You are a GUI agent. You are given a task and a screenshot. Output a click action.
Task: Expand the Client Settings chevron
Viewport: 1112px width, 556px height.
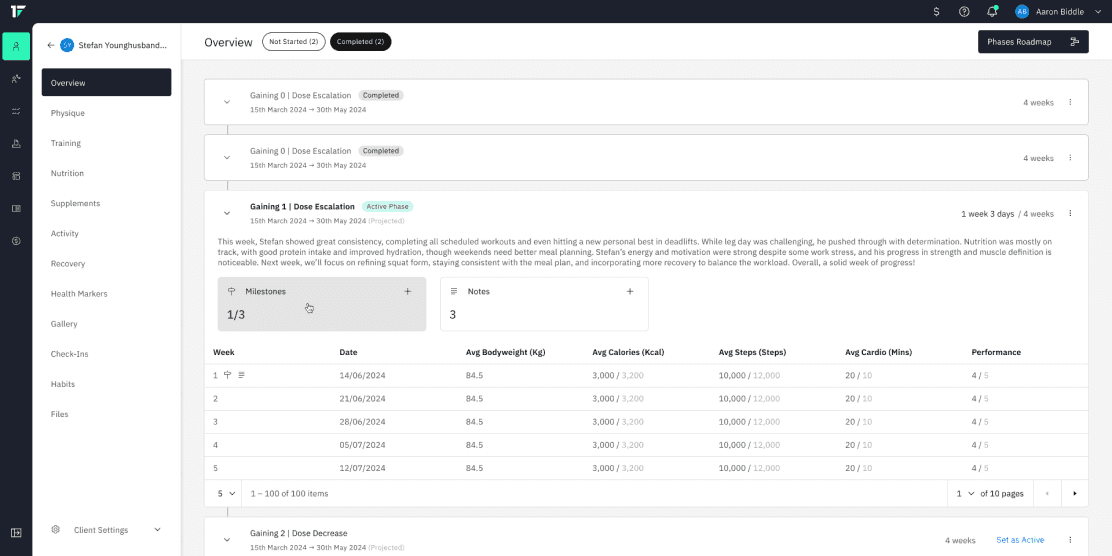coord(157,530)
